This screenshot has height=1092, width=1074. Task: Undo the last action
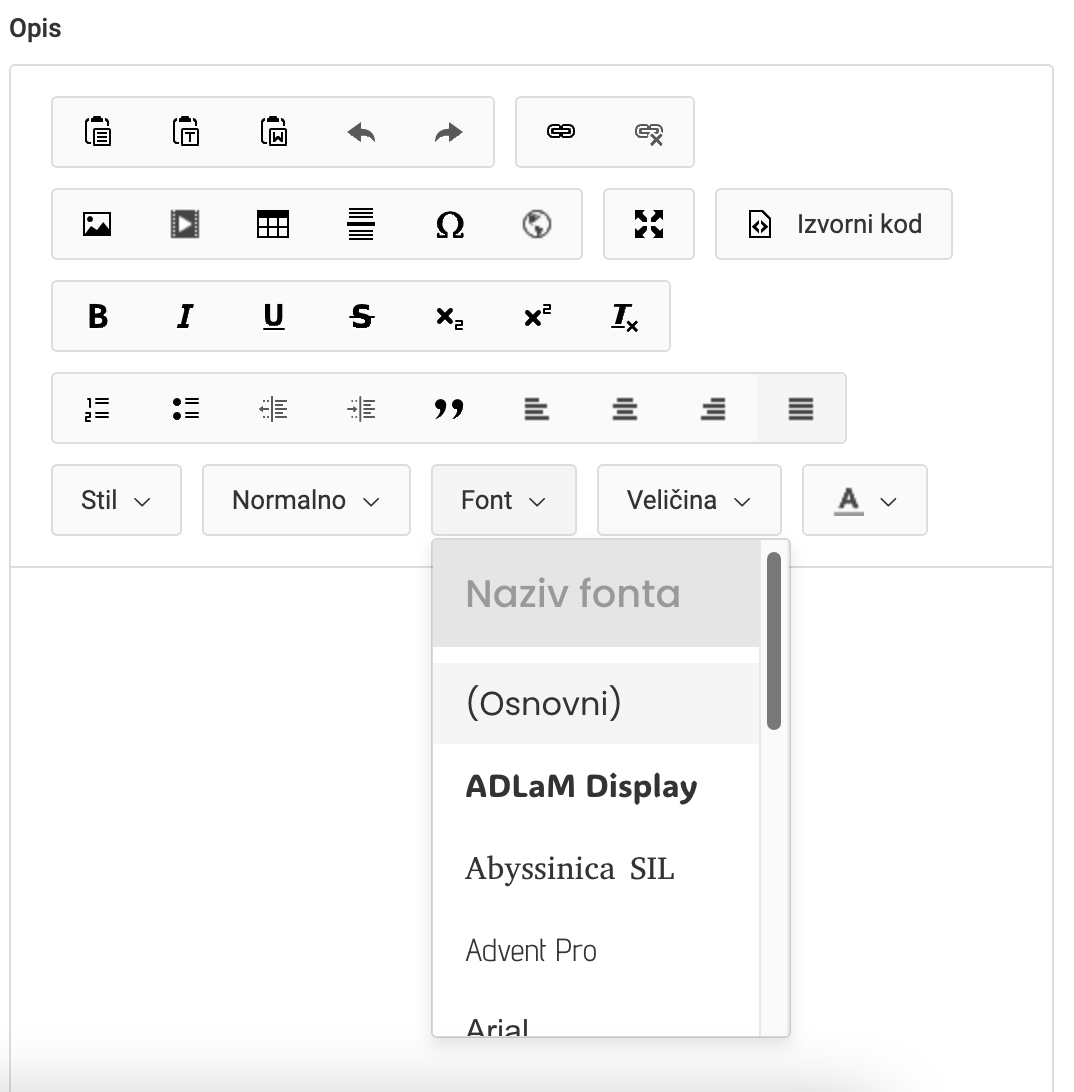(361, 132)
